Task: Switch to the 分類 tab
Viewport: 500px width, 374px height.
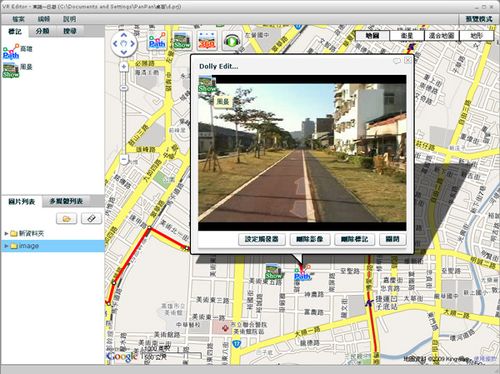Action: pyautogui.click(x=42, y=31)
